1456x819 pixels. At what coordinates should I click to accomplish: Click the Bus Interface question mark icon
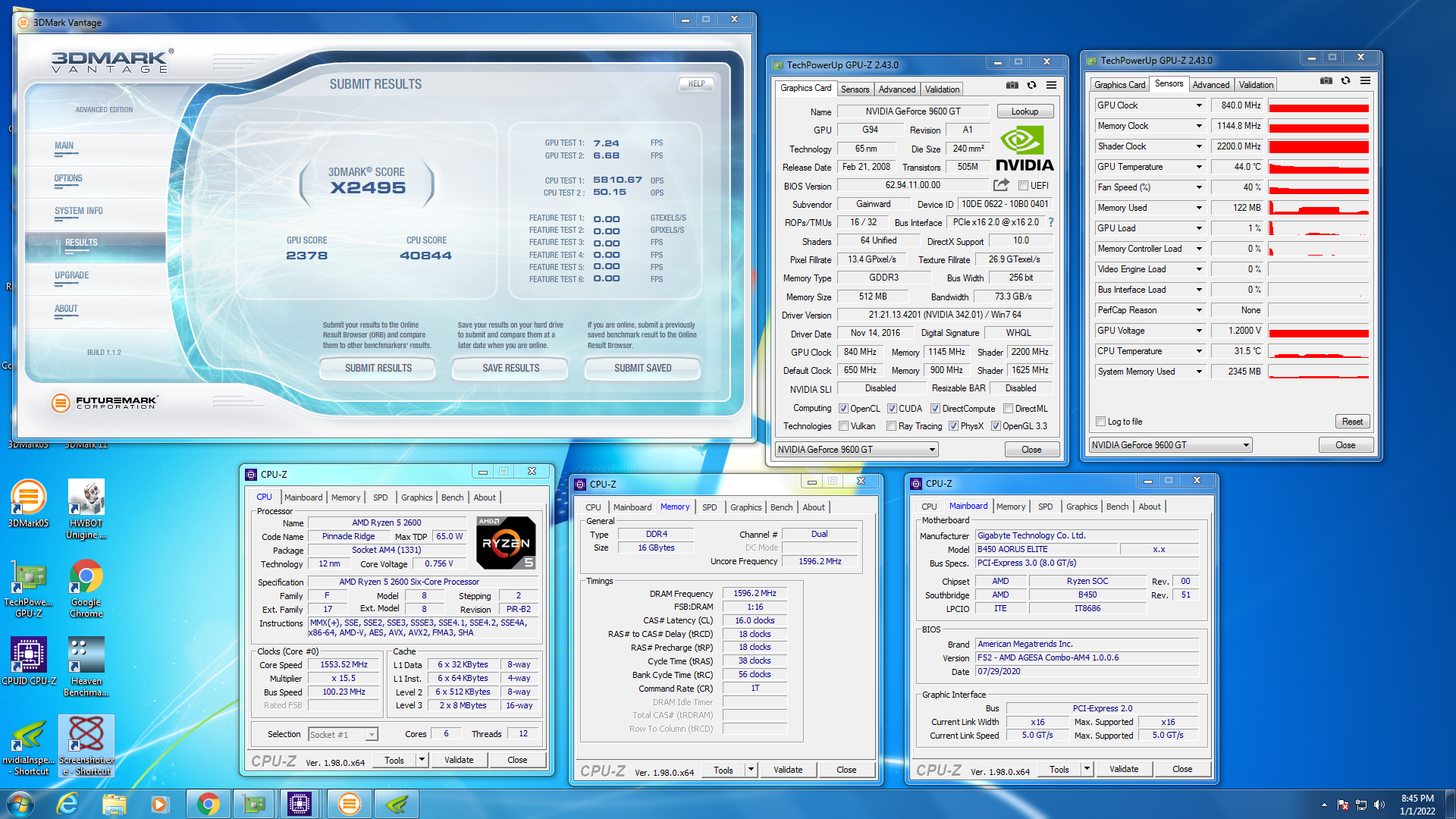1051,222
